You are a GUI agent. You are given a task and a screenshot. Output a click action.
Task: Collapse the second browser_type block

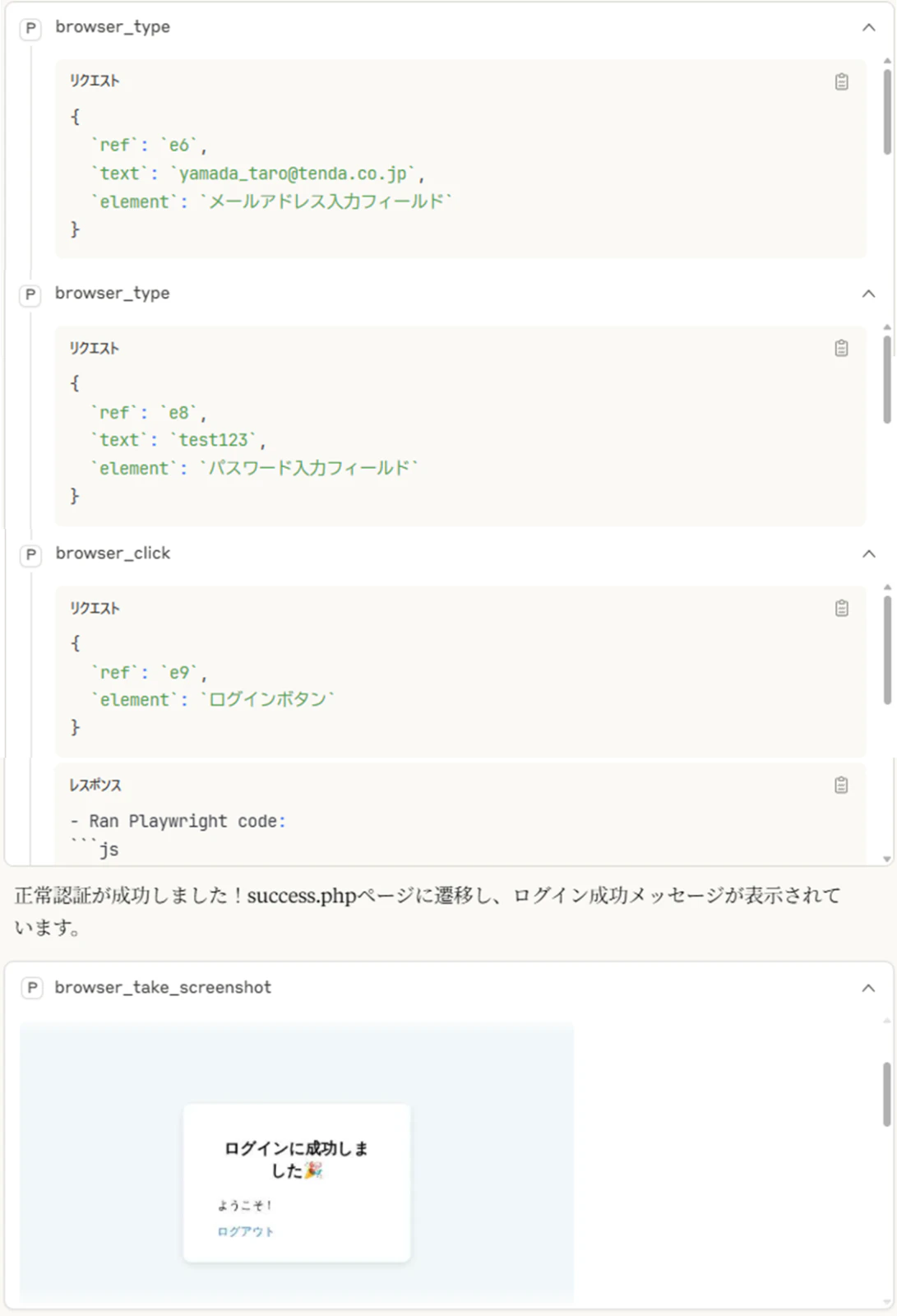(x=868, y=294)
